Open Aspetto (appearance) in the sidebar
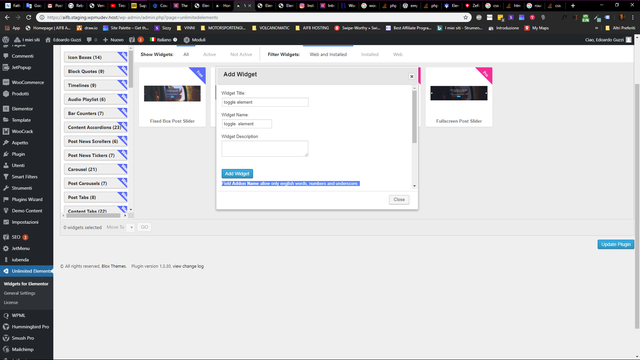 (x=20, y=143)
